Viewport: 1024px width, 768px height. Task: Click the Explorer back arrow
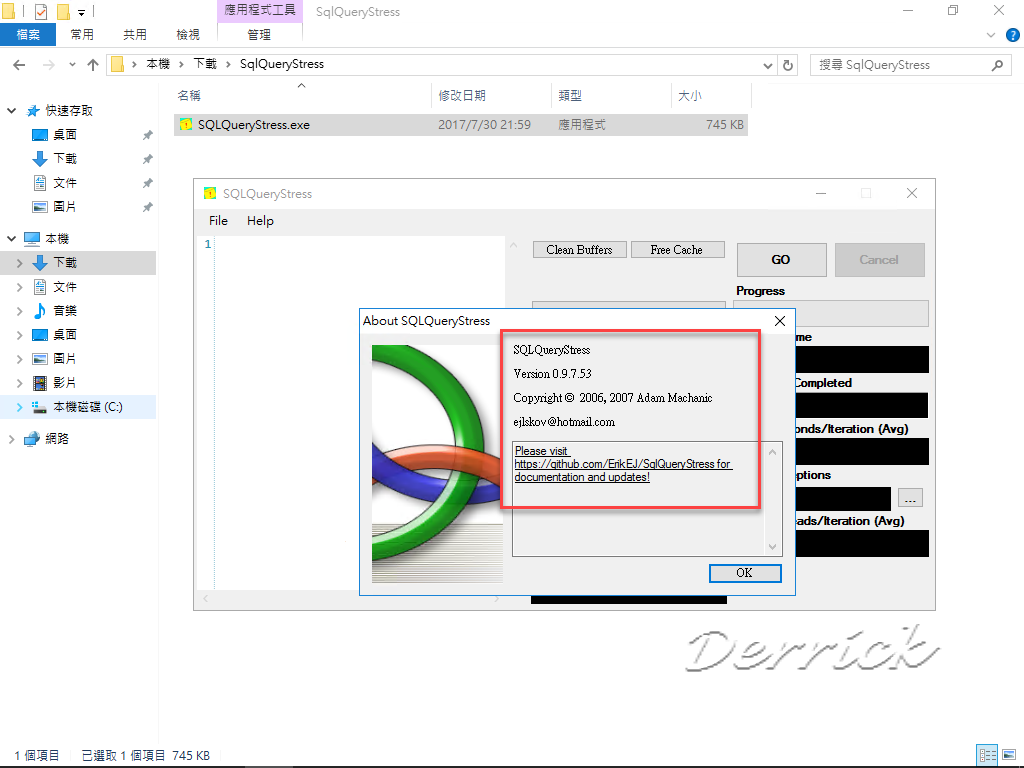point(19,65)
